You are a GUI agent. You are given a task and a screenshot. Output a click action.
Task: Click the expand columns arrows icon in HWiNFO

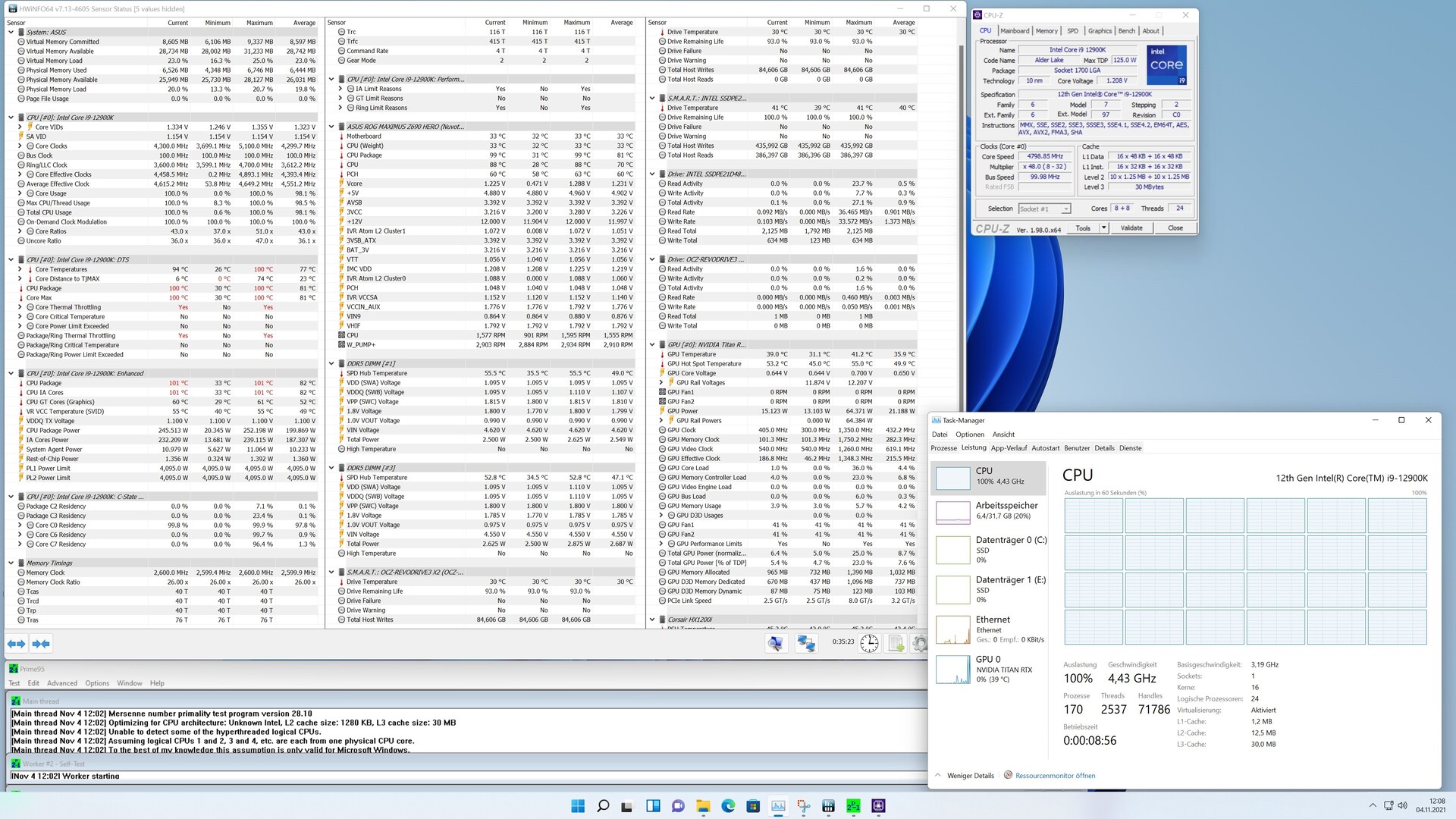[16, 644]
